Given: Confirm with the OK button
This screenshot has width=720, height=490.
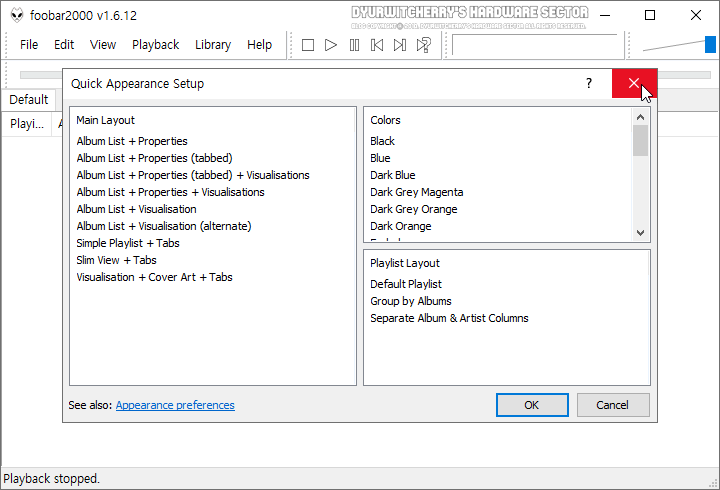Looking at the screenshot, I should click(x=532, y=405).
